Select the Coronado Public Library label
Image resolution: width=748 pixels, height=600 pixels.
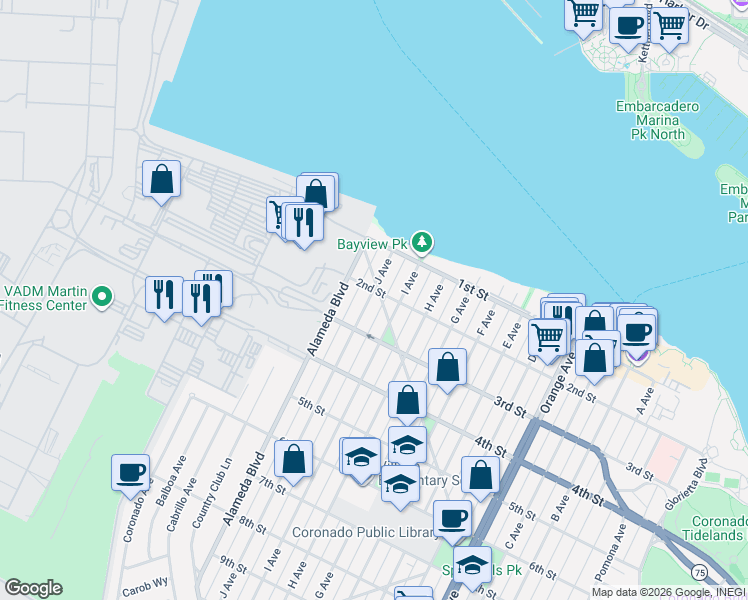[364, 532]
